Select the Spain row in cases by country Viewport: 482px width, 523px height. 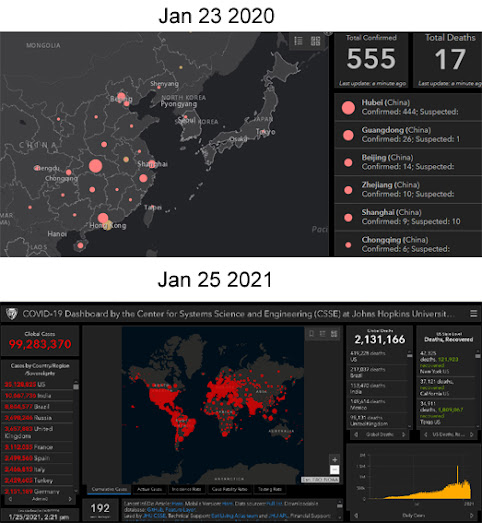pos(38,458)
